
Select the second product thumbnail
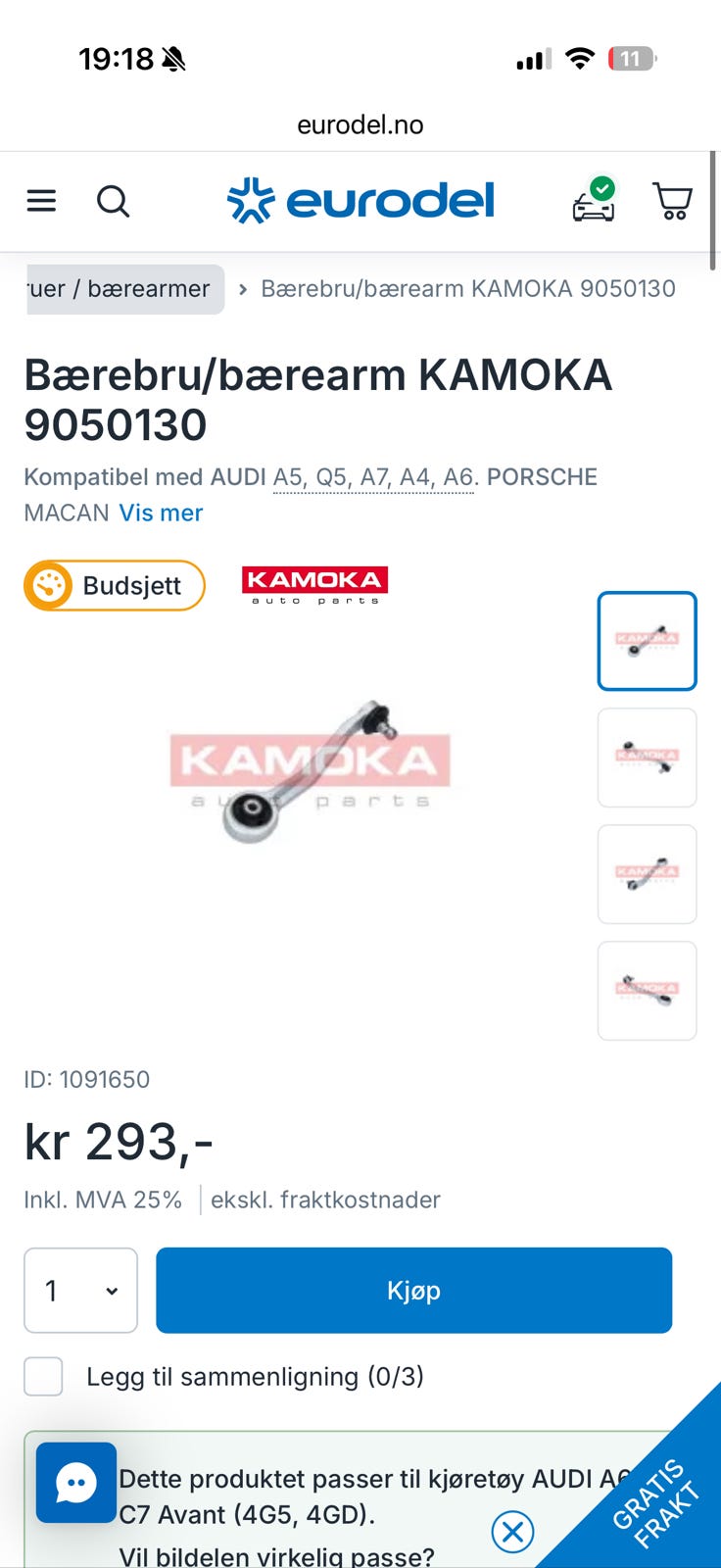pos(647,758)
